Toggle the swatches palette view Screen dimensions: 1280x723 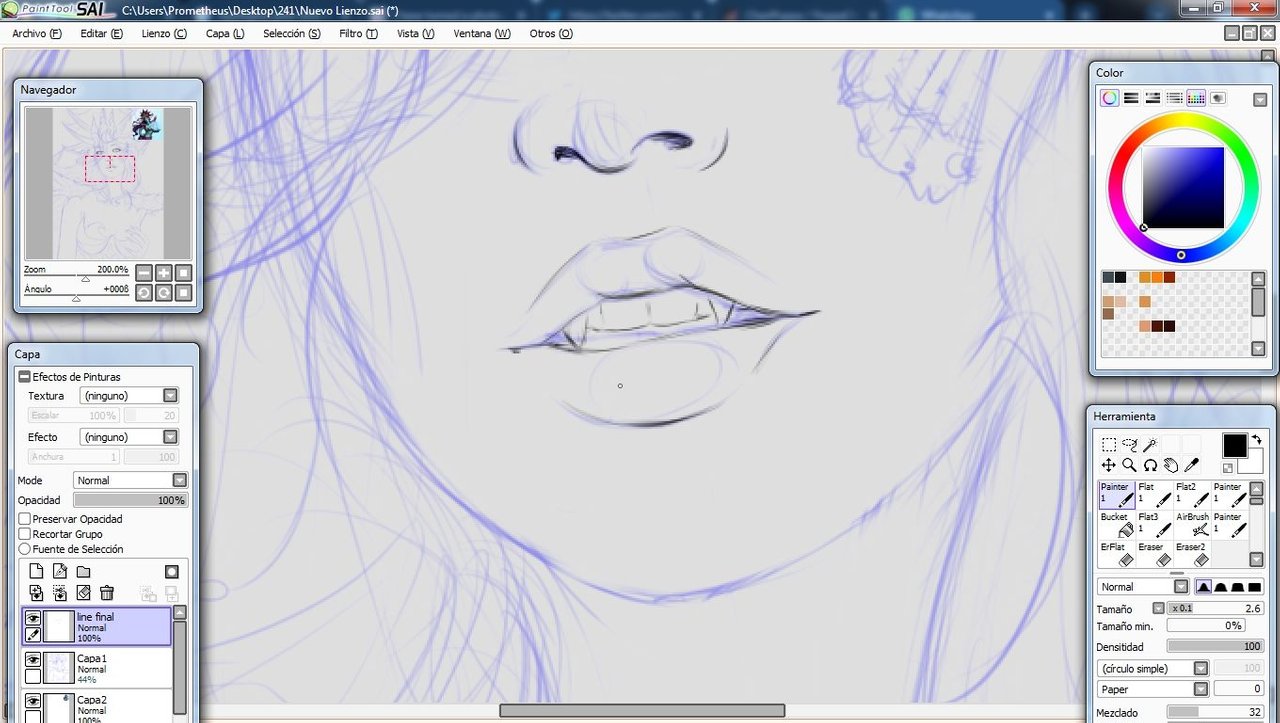click(1196, 98)
